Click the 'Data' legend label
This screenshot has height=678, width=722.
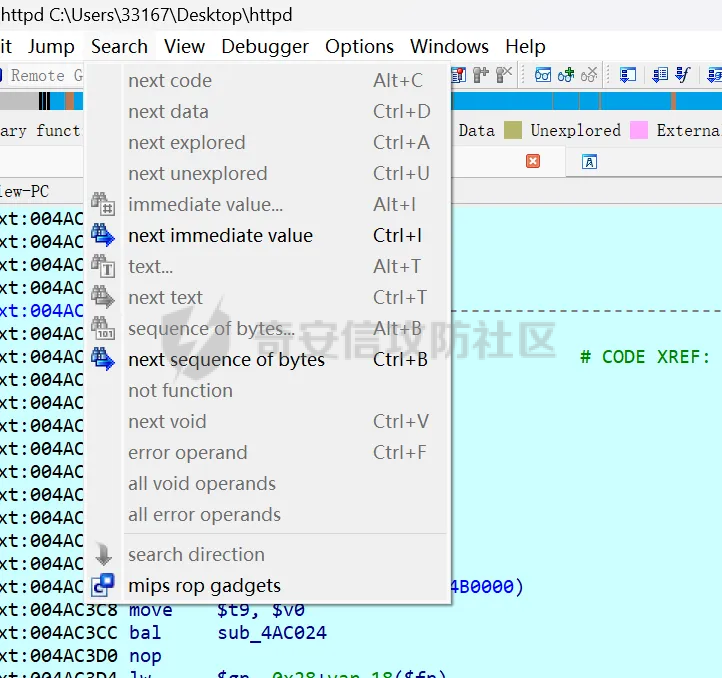click(x=477, y=130)
